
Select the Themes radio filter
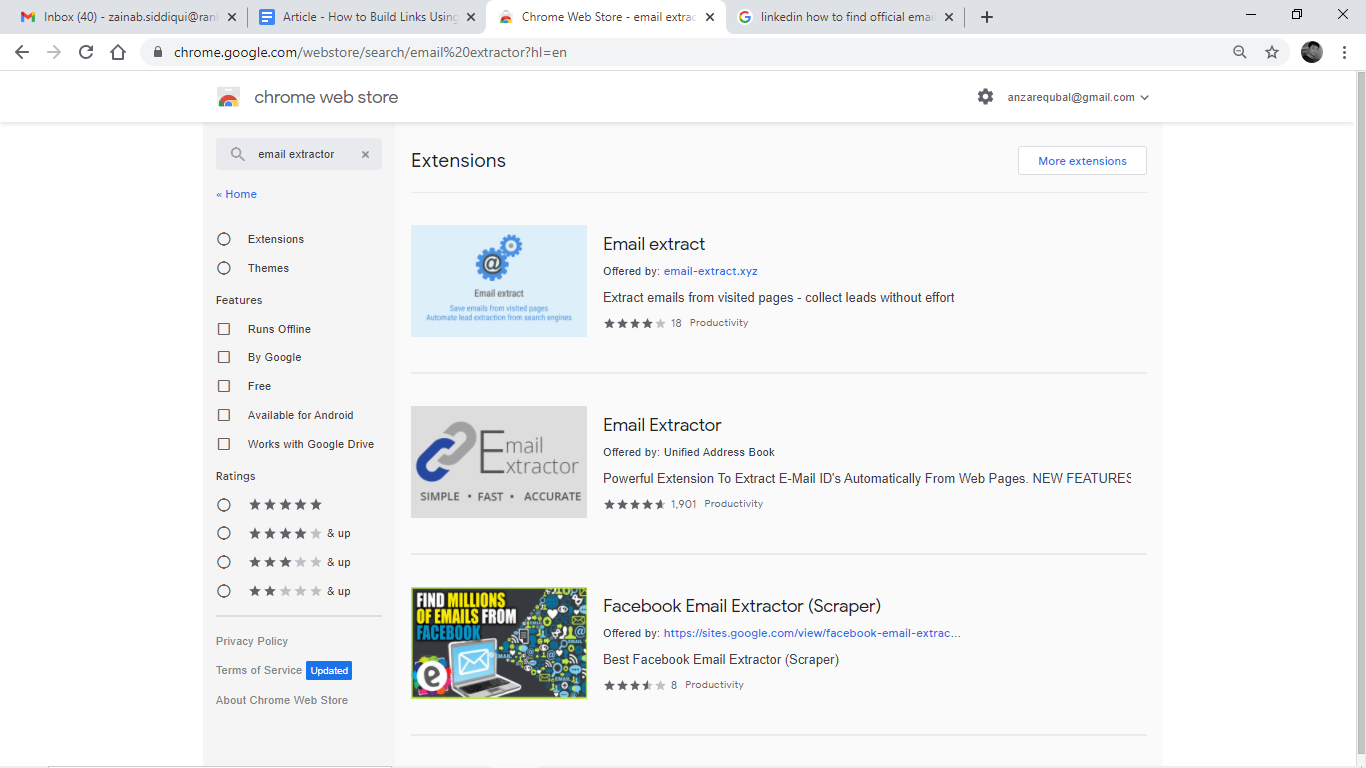224,268
